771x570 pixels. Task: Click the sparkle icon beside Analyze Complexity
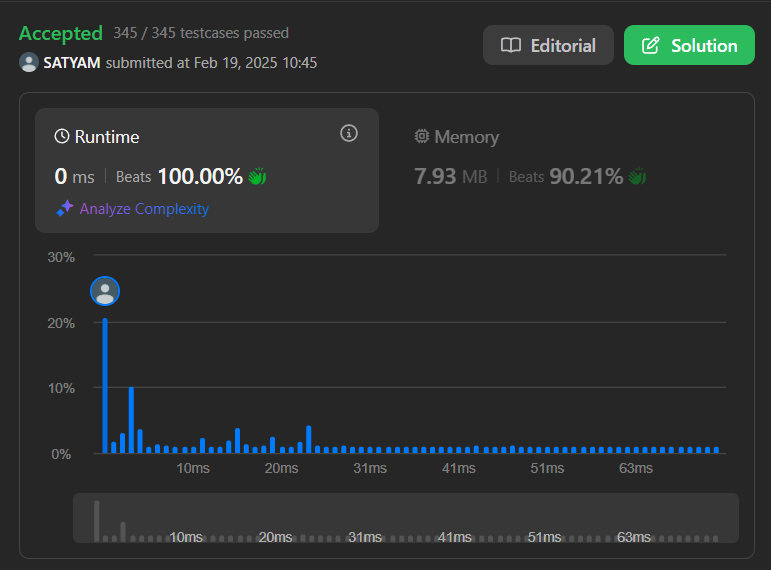[65, 208]
